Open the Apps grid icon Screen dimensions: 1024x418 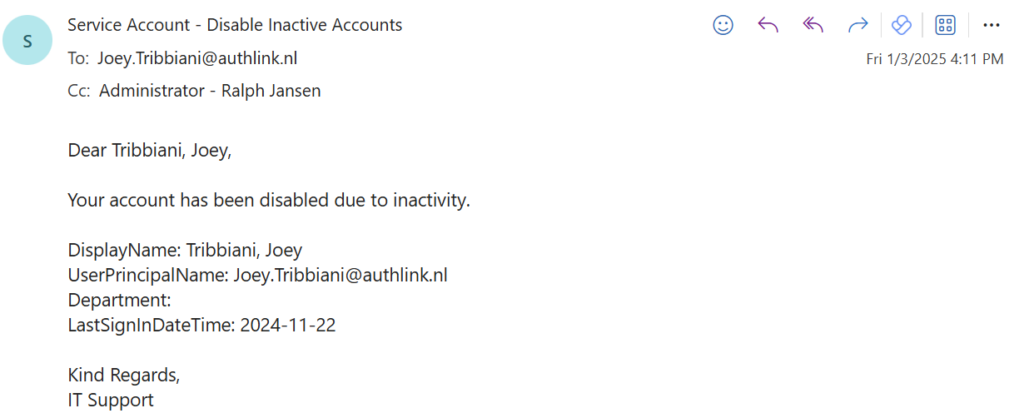point(945,25)
